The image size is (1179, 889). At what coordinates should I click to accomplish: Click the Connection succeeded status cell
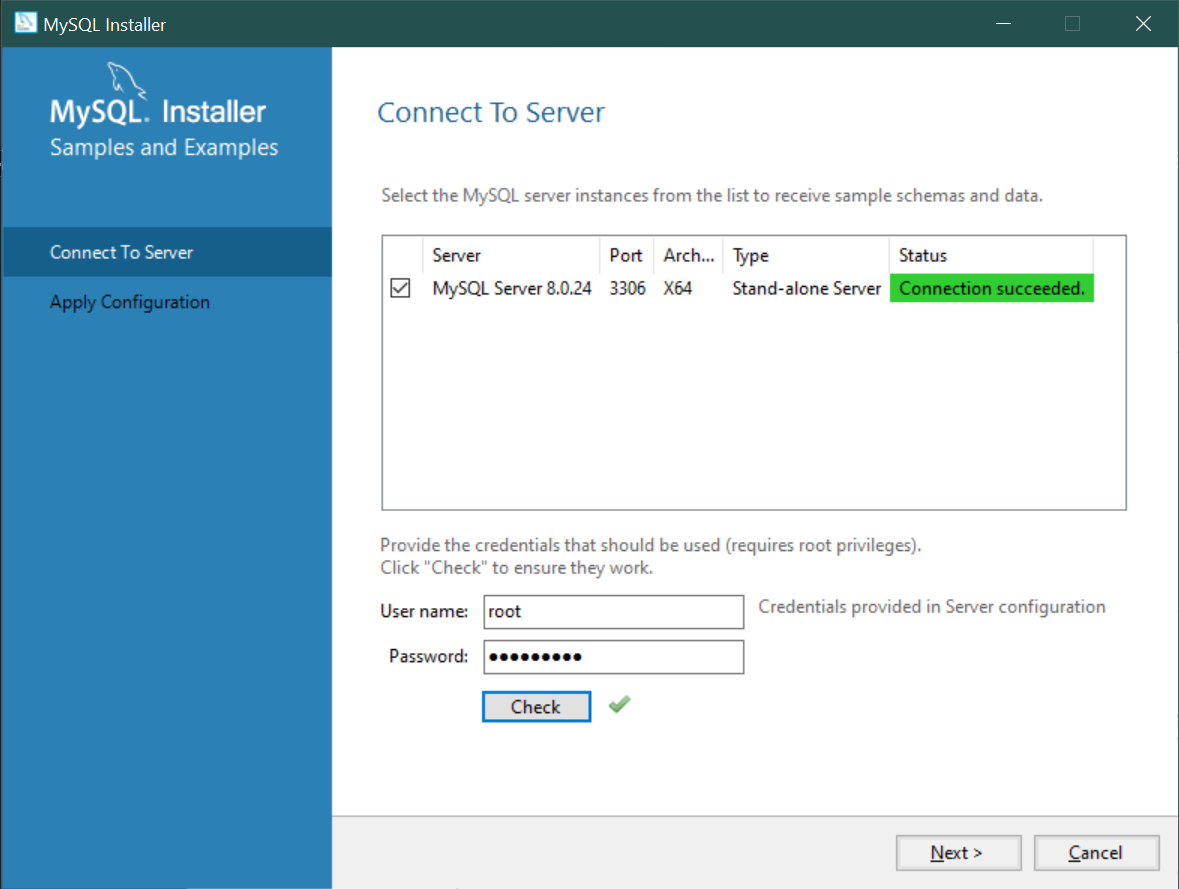992,288
